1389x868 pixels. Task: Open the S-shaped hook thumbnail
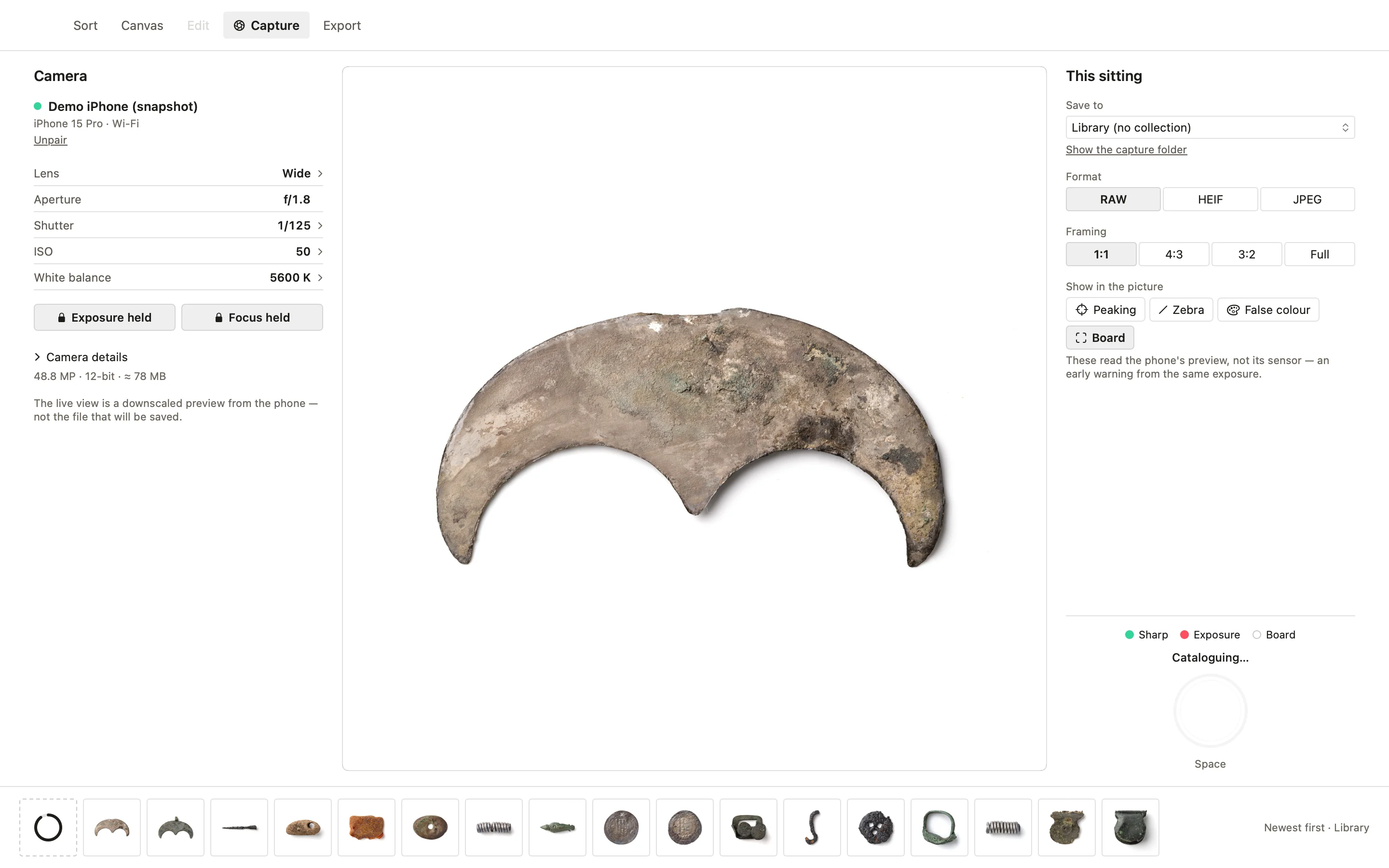[x=812, y=827]
